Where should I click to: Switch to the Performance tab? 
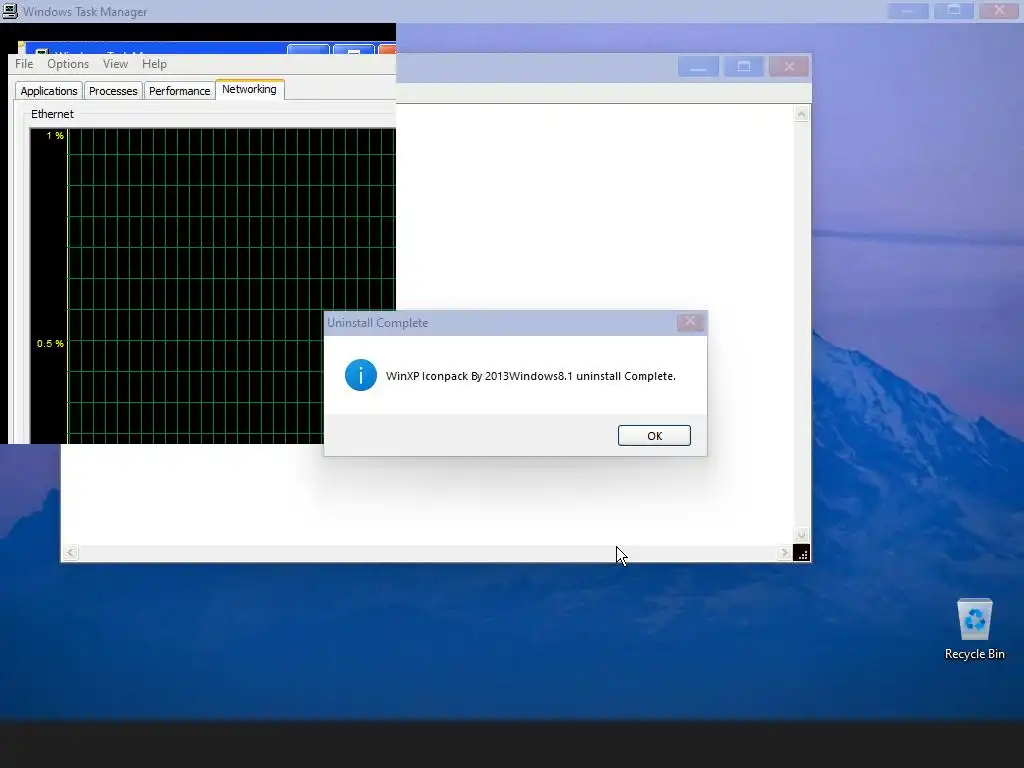(180, 91)
